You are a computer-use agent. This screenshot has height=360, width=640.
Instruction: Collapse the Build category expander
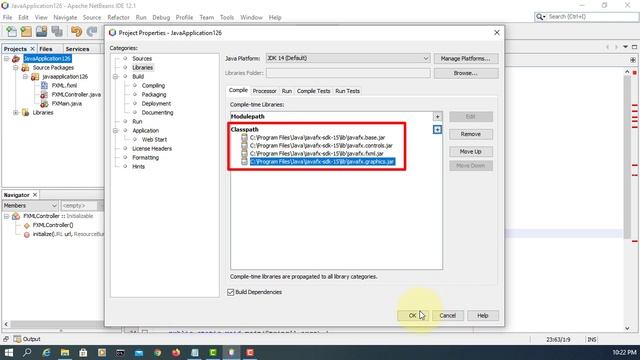[x=116, y=77]
